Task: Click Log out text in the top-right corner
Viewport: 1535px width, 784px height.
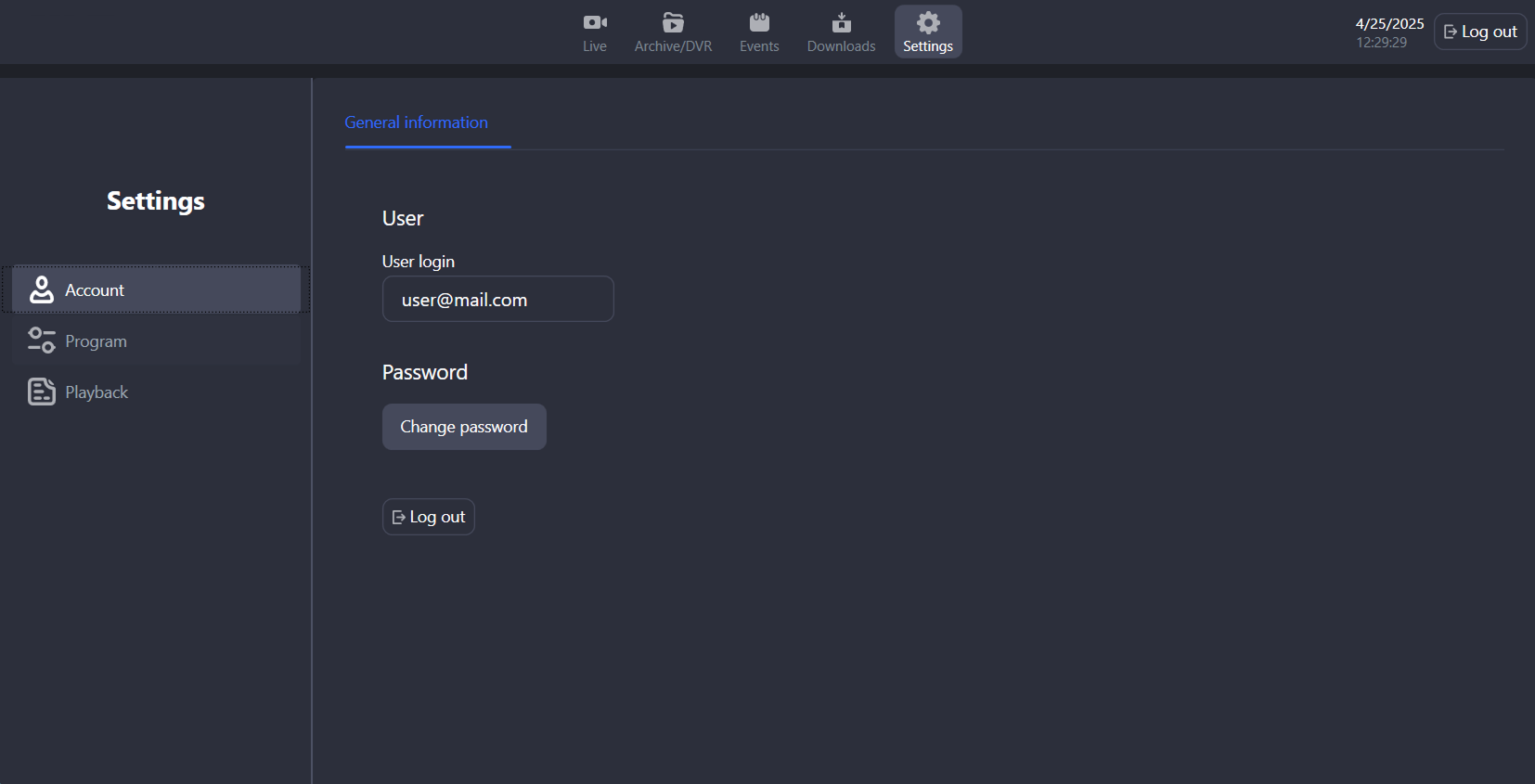Action: click(x=1489, y=32)
